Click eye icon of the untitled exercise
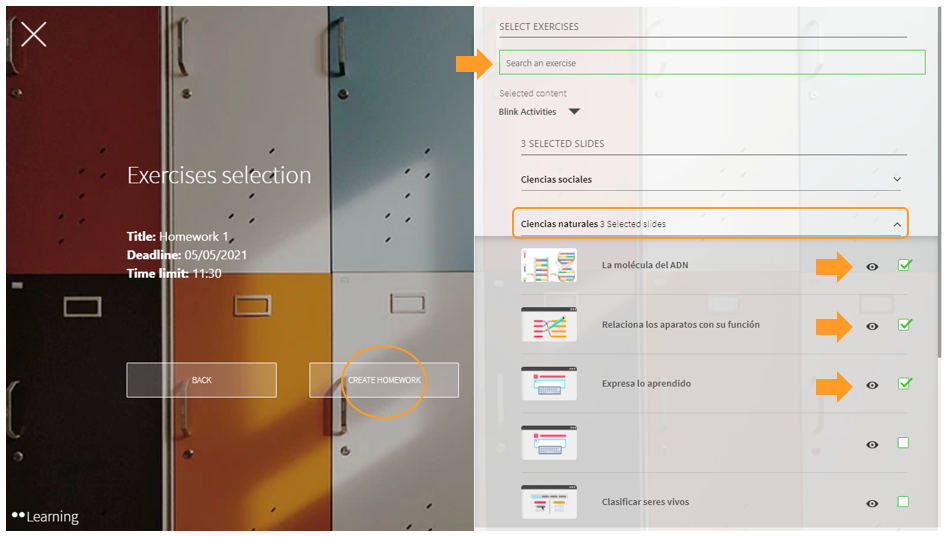Screen dimensions: 947x537 (872, 444)
